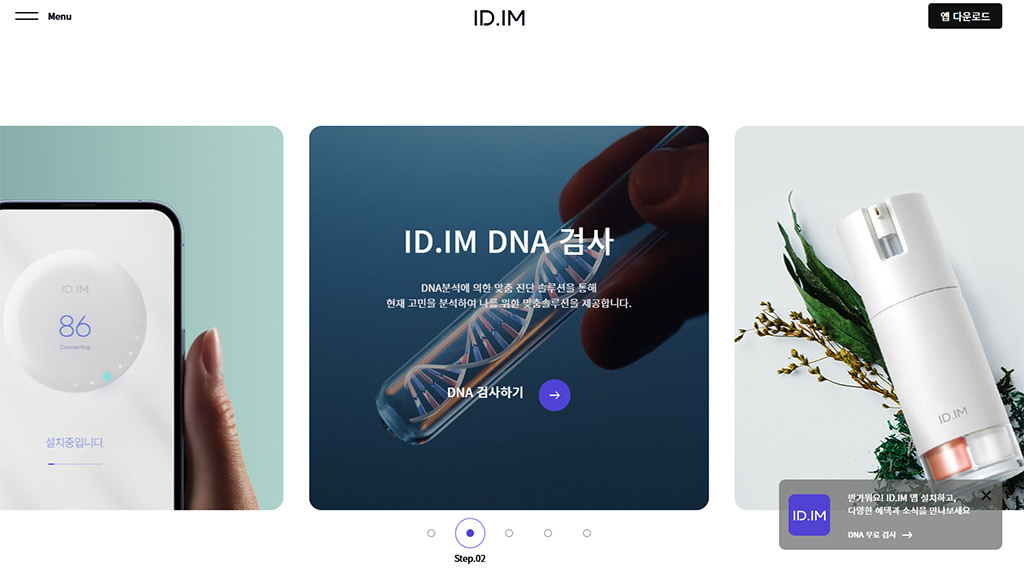1024x574 pixels.
Task: Click the arrow next to DNA 무료 검사
Action: (907, 535)
